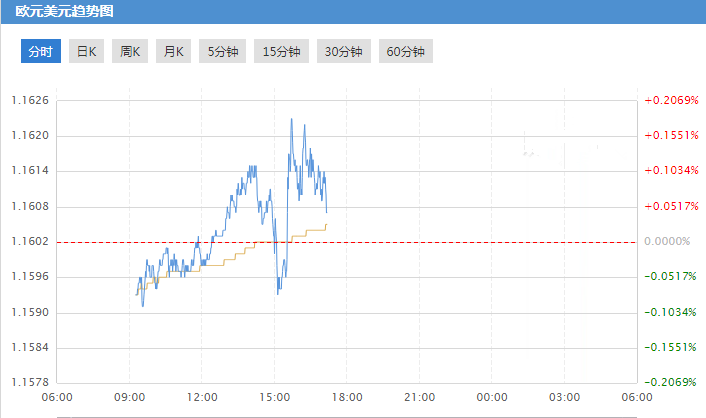Screen dimensions: 706x418
Task: Click the +0.2069% percentage label
Action: pos(670,100)
